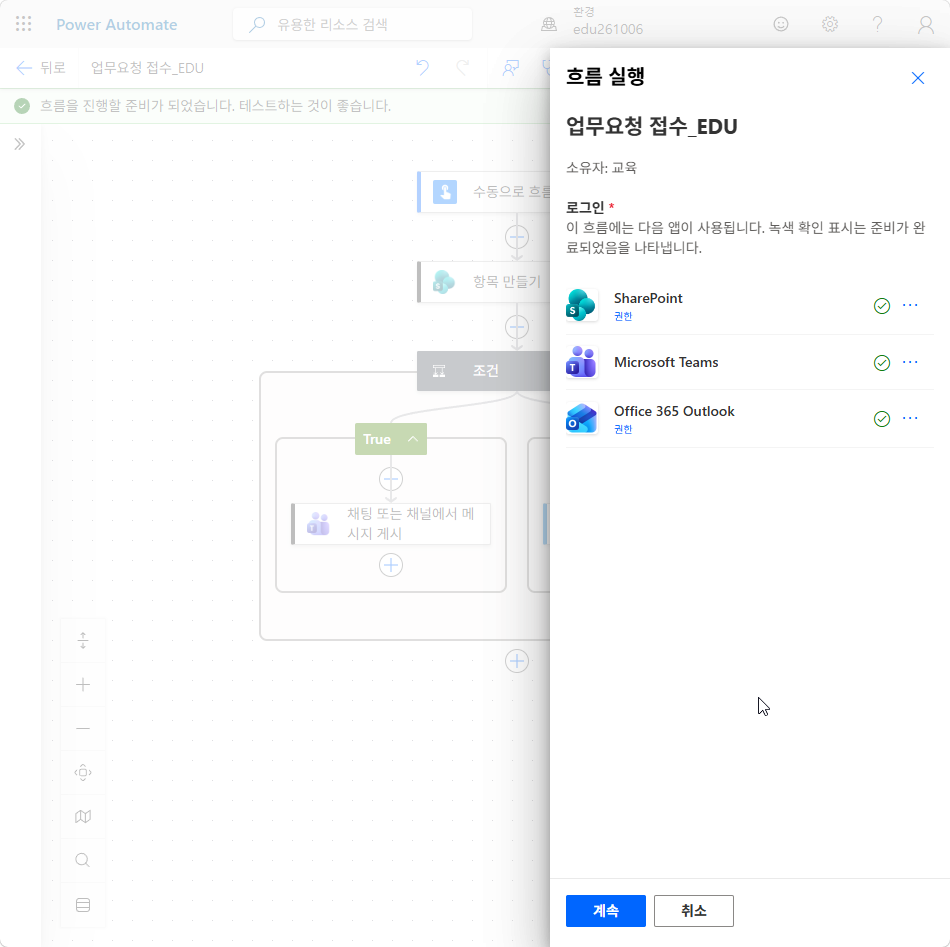Add a step below the manual trigger
950x947 pixels.
tap(517, 237)
